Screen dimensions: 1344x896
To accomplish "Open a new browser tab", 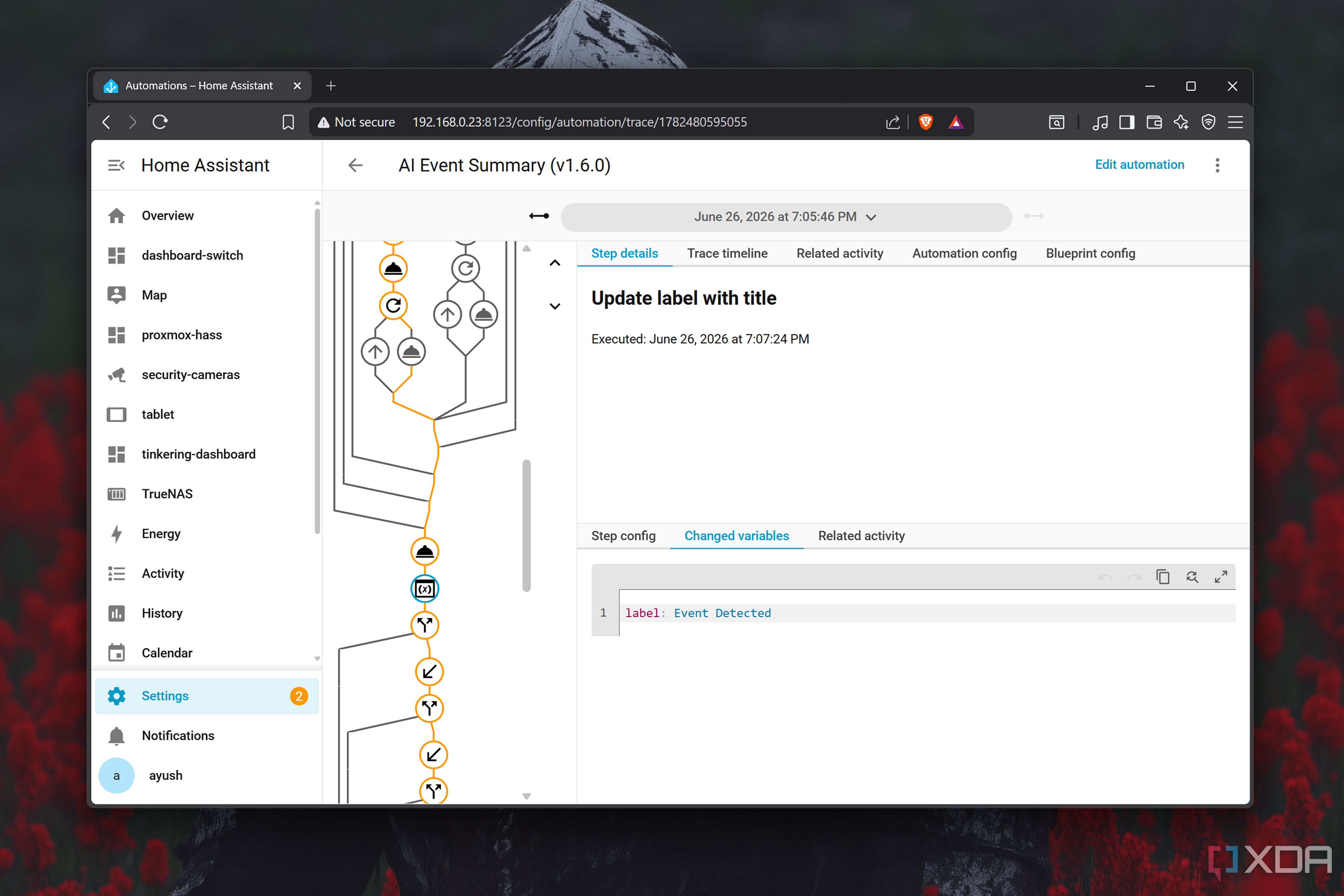I will 330,86.
